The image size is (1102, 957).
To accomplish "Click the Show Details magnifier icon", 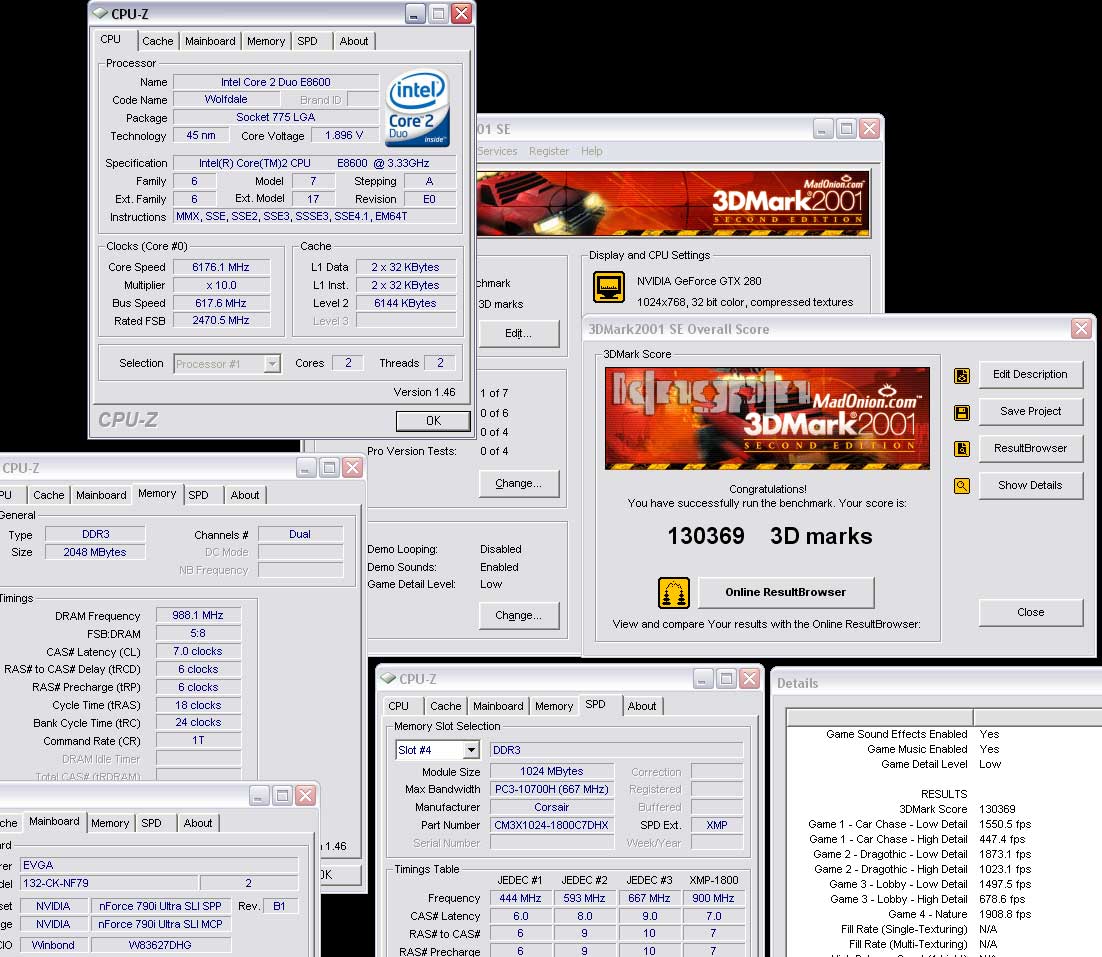I will (961, 485).
